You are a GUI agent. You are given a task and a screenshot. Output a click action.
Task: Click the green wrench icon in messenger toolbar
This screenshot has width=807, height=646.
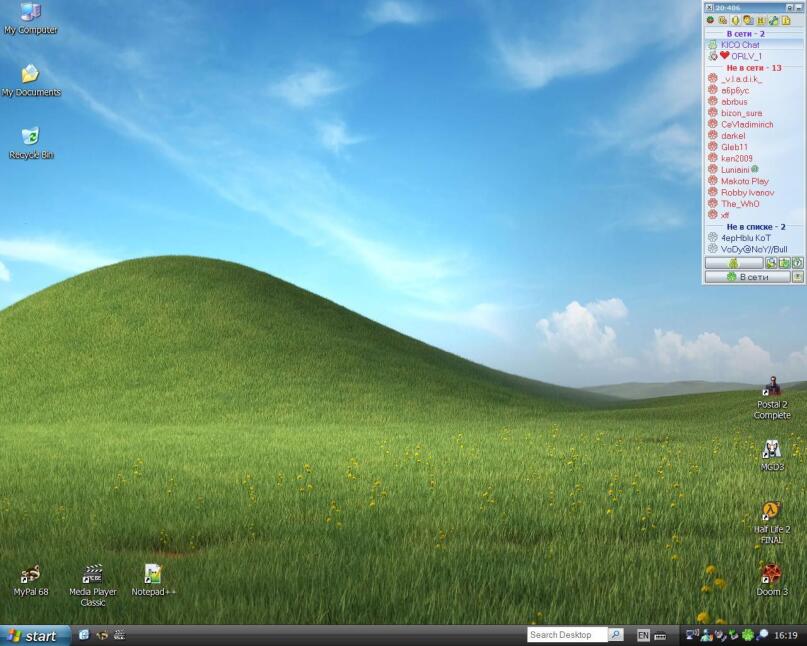coord(773,20)
